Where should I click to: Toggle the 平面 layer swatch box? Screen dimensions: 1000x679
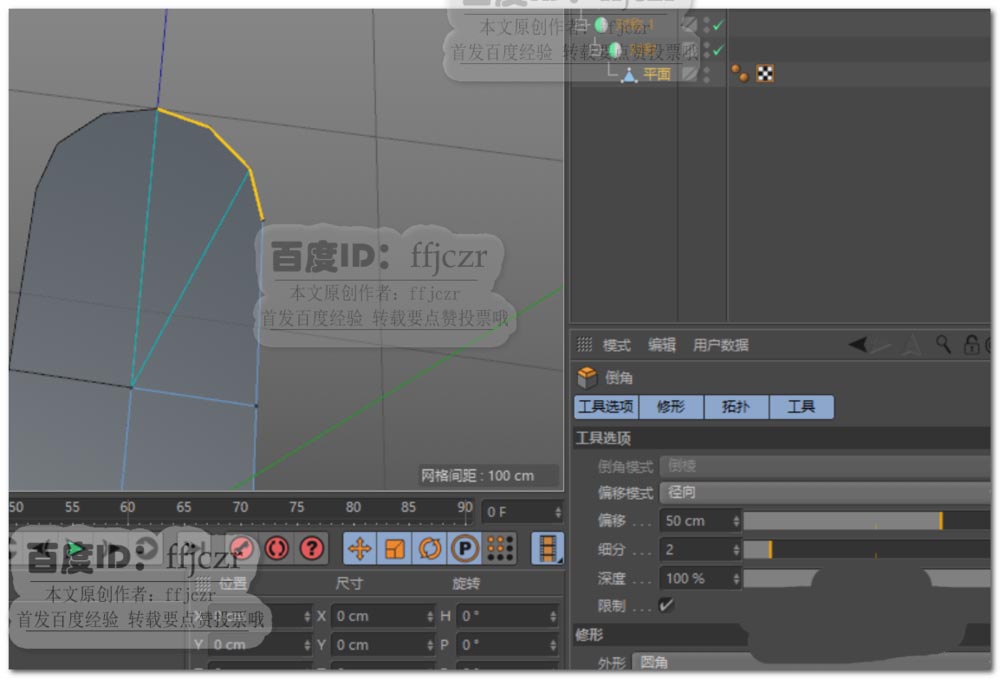(689, 74)
